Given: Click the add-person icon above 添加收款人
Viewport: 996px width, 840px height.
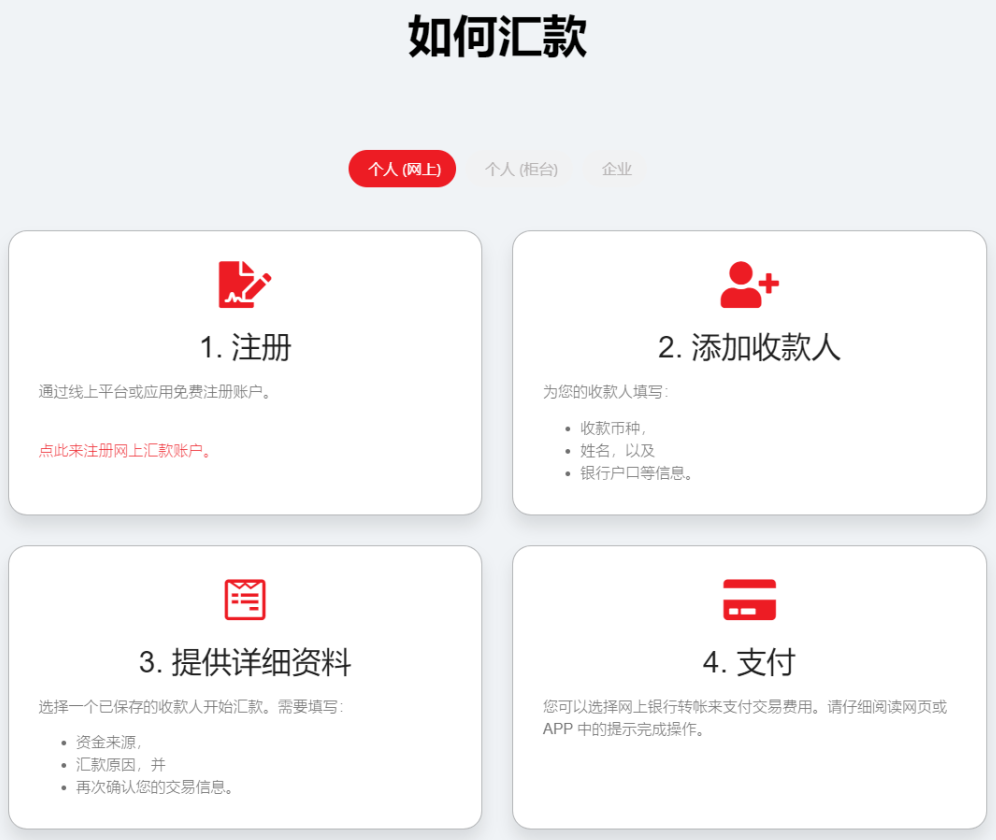Looking at the screenshot, I should [x=749, y=282].
